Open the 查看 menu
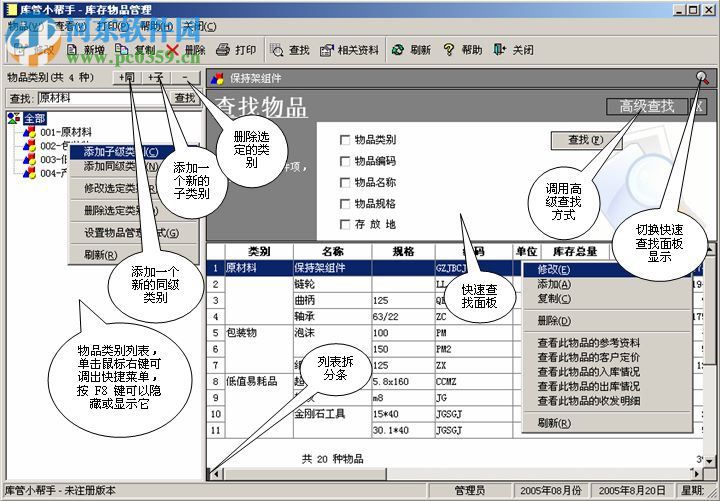720x501 pixels. point(69,26)
